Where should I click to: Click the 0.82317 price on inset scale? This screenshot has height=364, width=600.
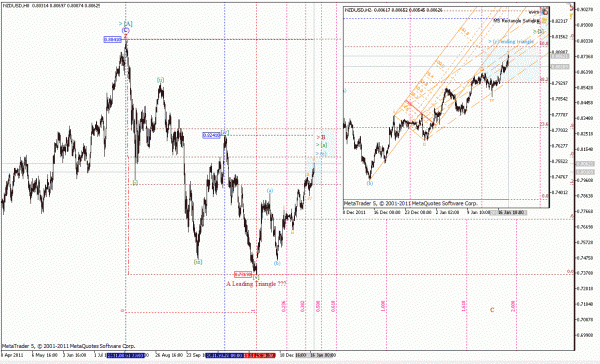(559, 21)
